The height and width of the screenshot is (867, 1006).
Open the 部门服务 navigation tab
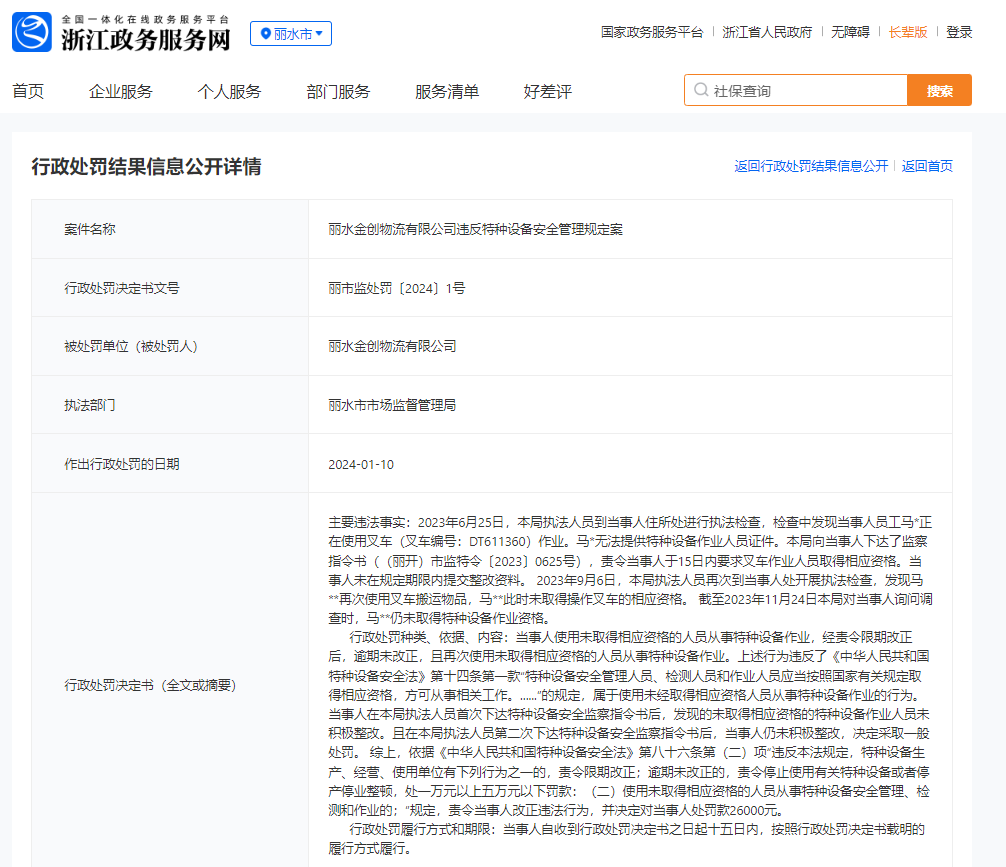pos(339,91)
